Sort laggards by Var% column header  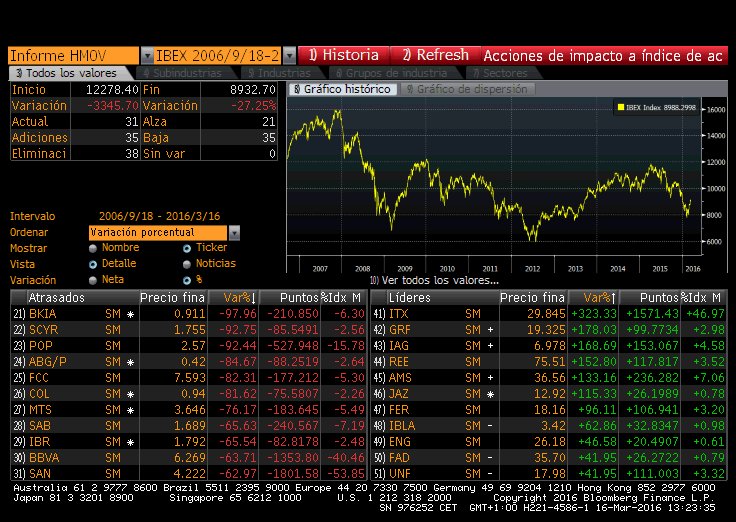click(x=233, y=298)
